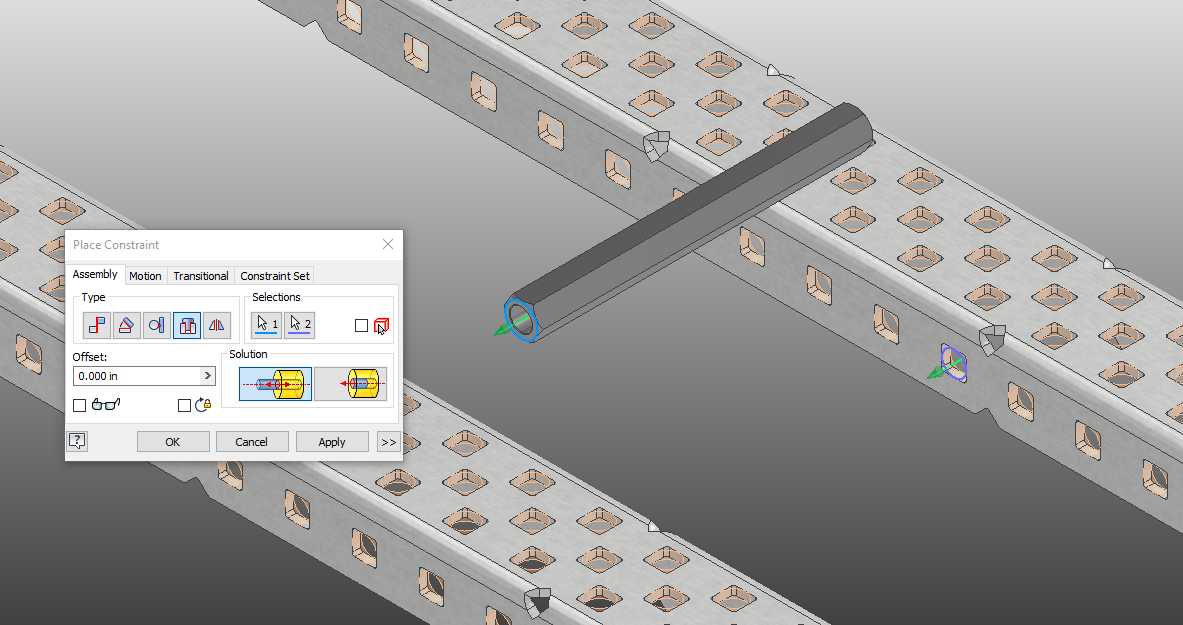Apply the constraint
The height and width of the screenshot is (625, 1183).
(x=332, y=442)
